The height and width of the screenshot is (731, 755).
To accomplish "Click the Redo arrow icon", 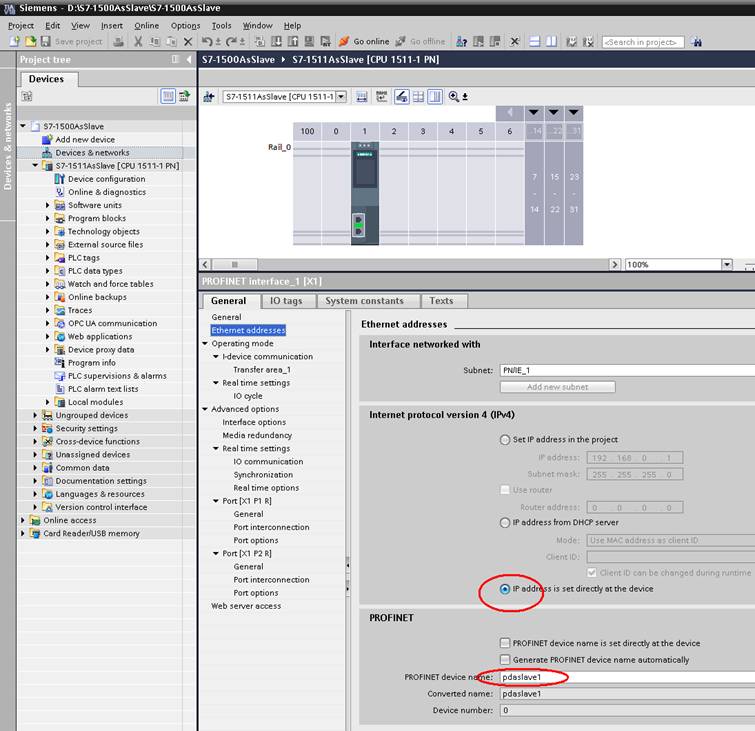I will tap(232, 42).
